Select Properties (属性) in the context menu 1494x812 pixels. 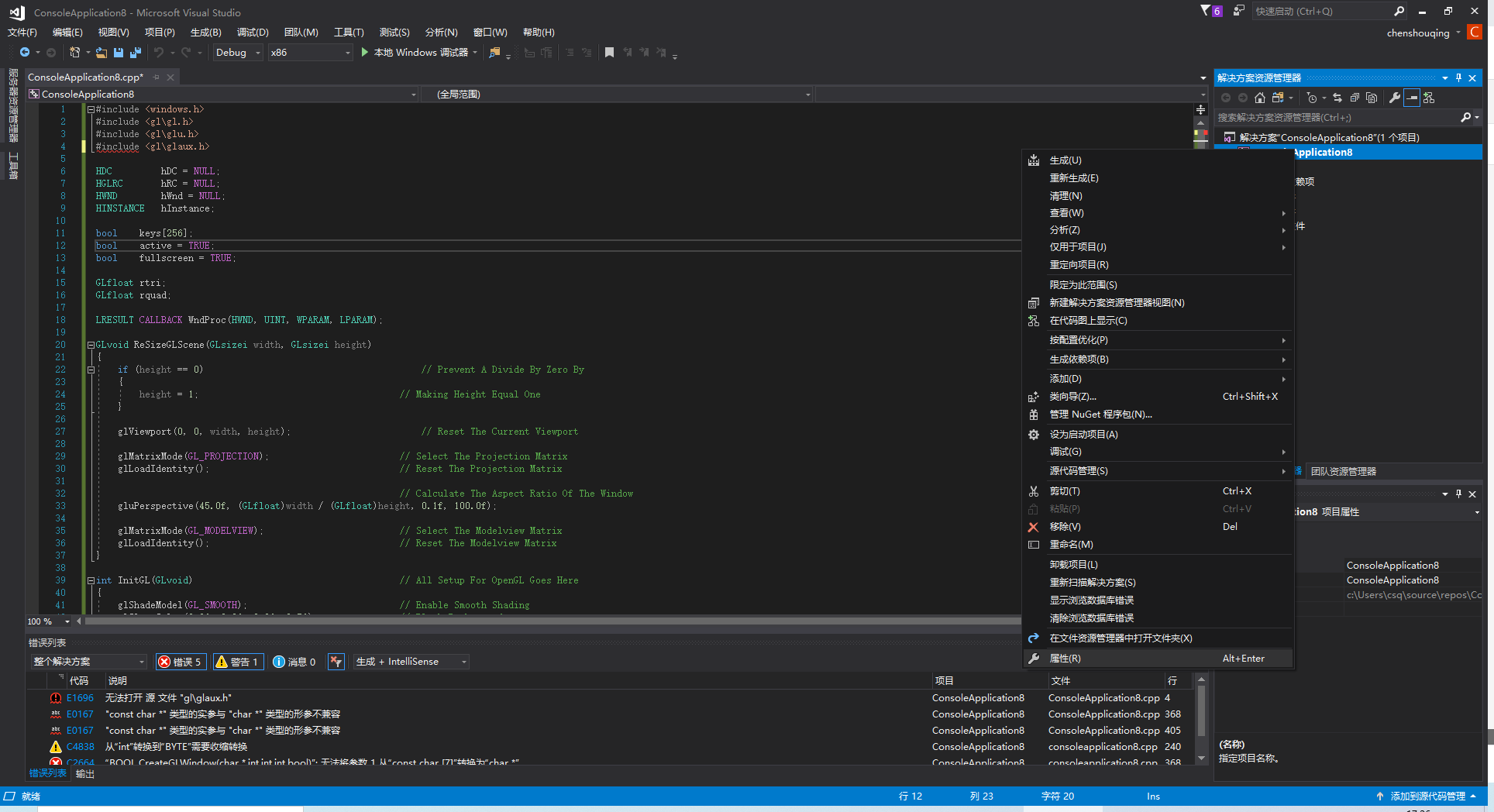[x=1158, y=659]
